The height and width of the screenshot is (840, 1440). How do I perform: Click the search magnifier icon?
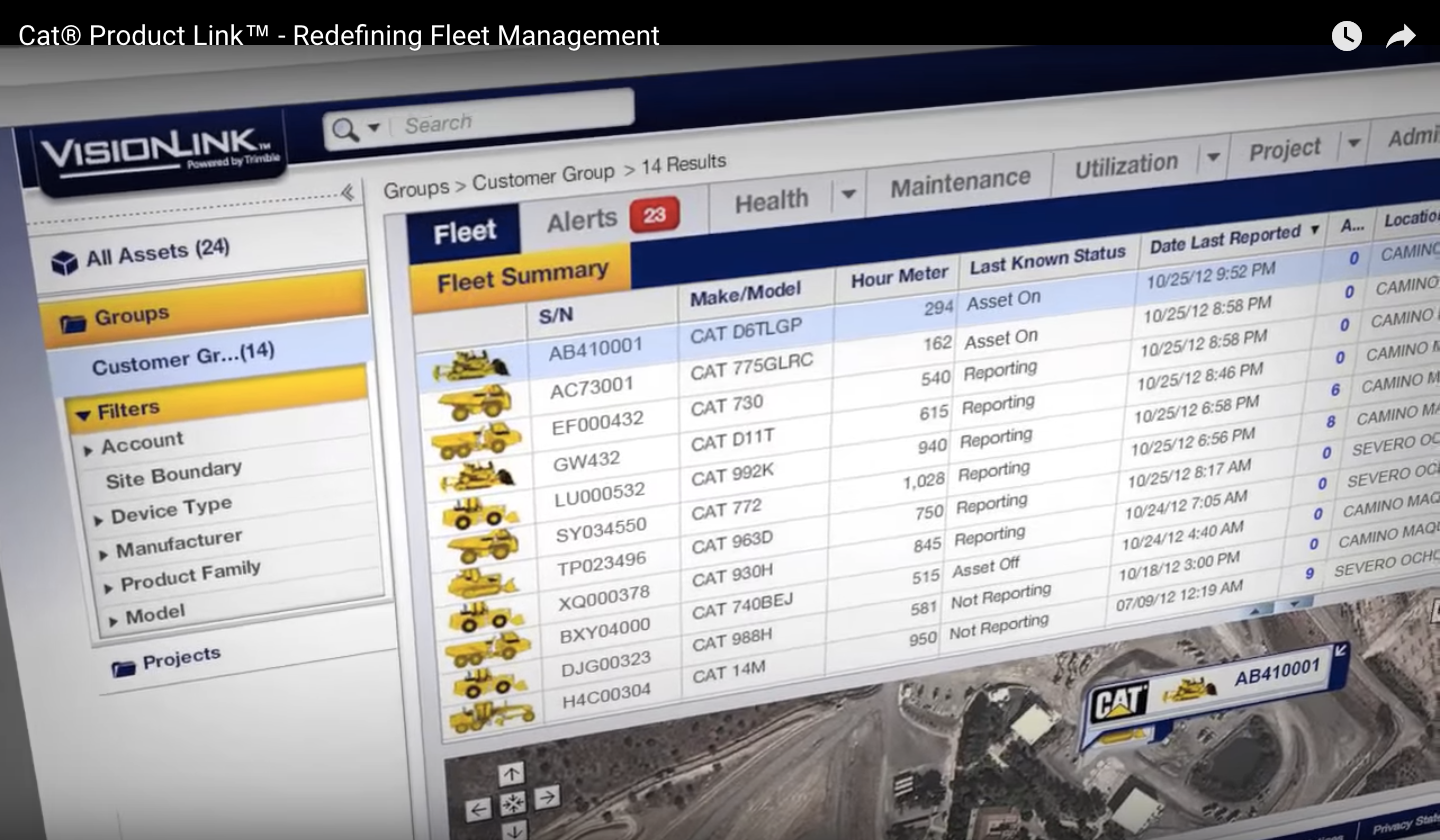pyautogui.click(x=346, y=129)
